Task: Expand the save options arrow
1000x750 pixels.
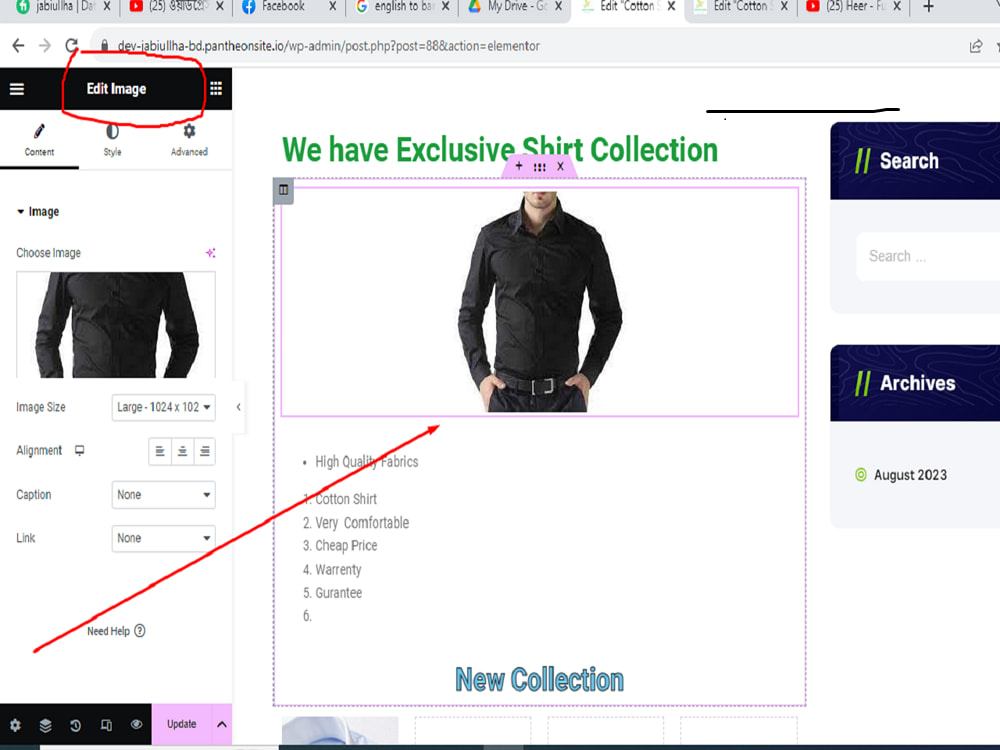Action: tap(222, 724)
